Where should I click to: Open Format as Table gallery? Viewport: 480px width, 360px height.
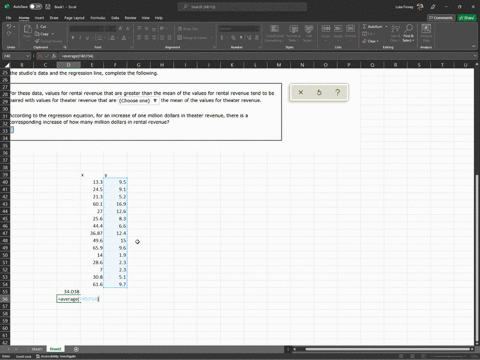(293, 33)
